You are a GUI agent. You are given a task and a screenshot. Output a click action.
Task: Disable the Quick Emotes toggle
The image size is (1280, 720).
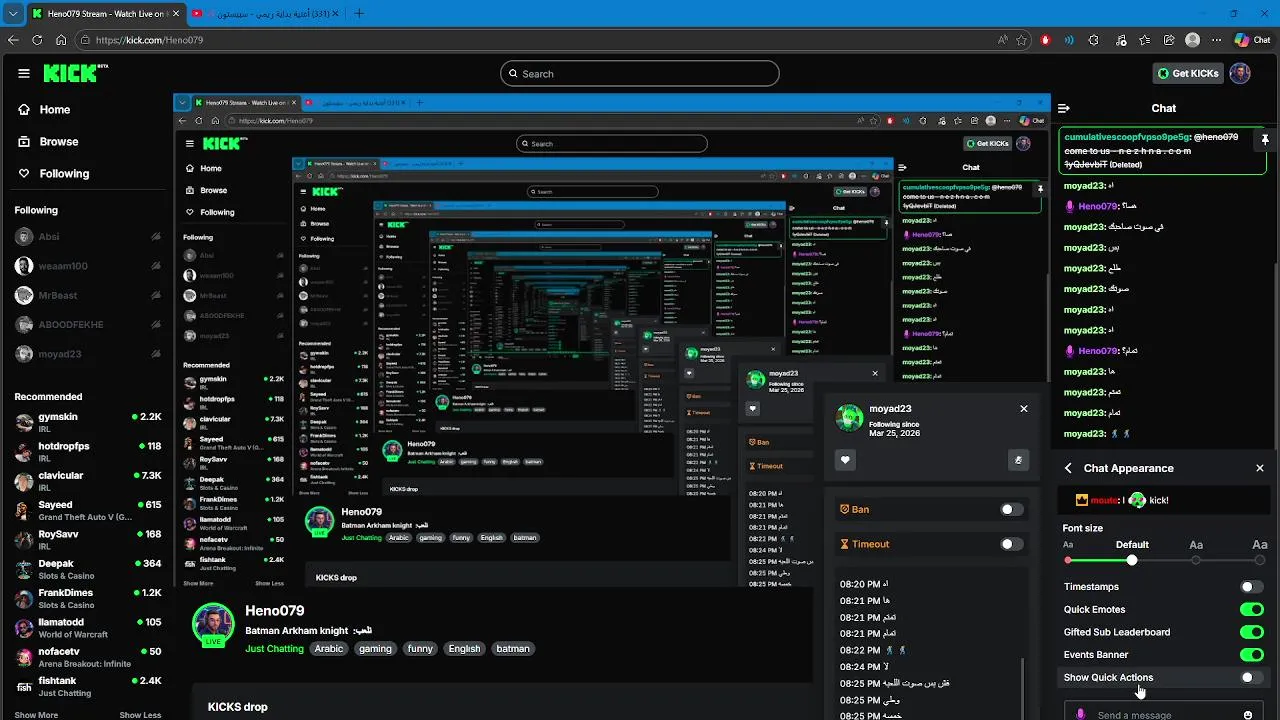[1252, 609]
